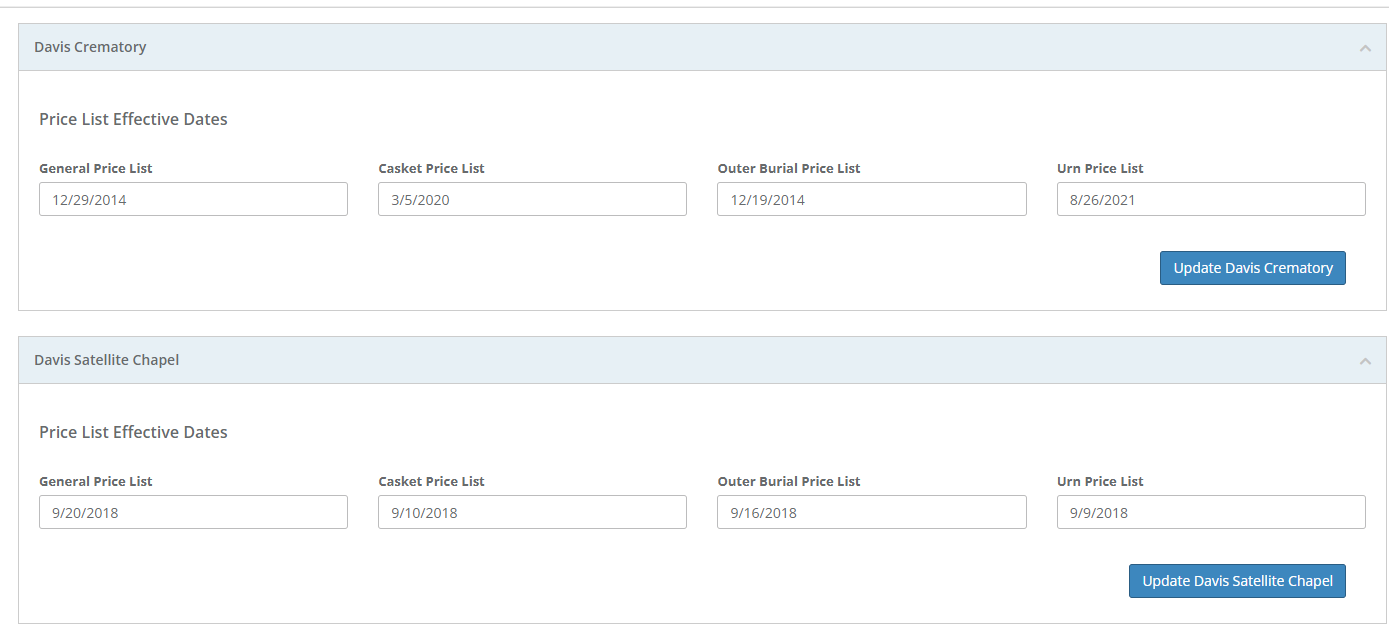Click the chevron on Davis Crematory header

pyautogui.click(x=1365, y=46)
